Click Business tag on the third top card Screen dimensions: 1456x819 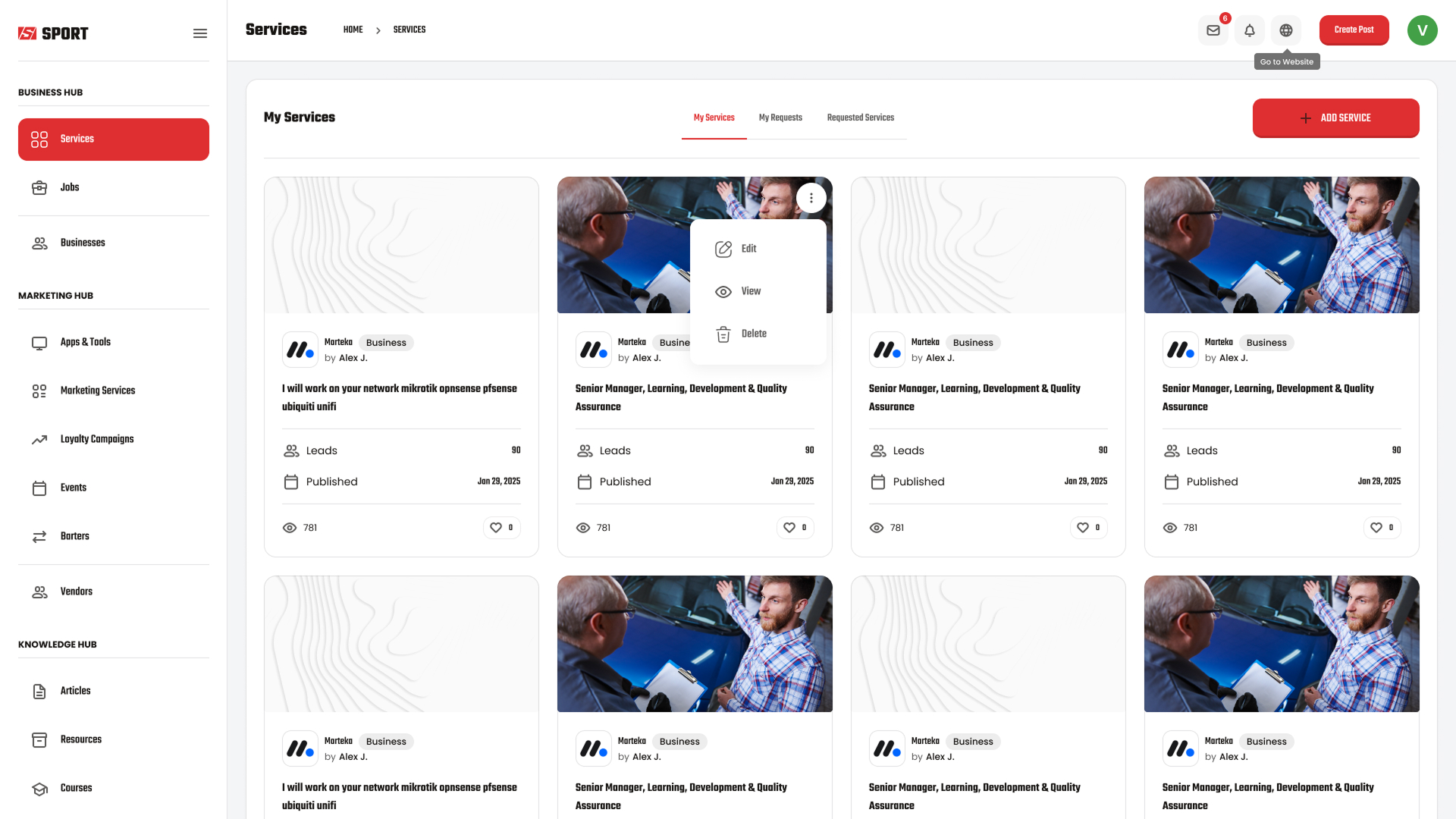pyautogui.click(x=973, y=343)
